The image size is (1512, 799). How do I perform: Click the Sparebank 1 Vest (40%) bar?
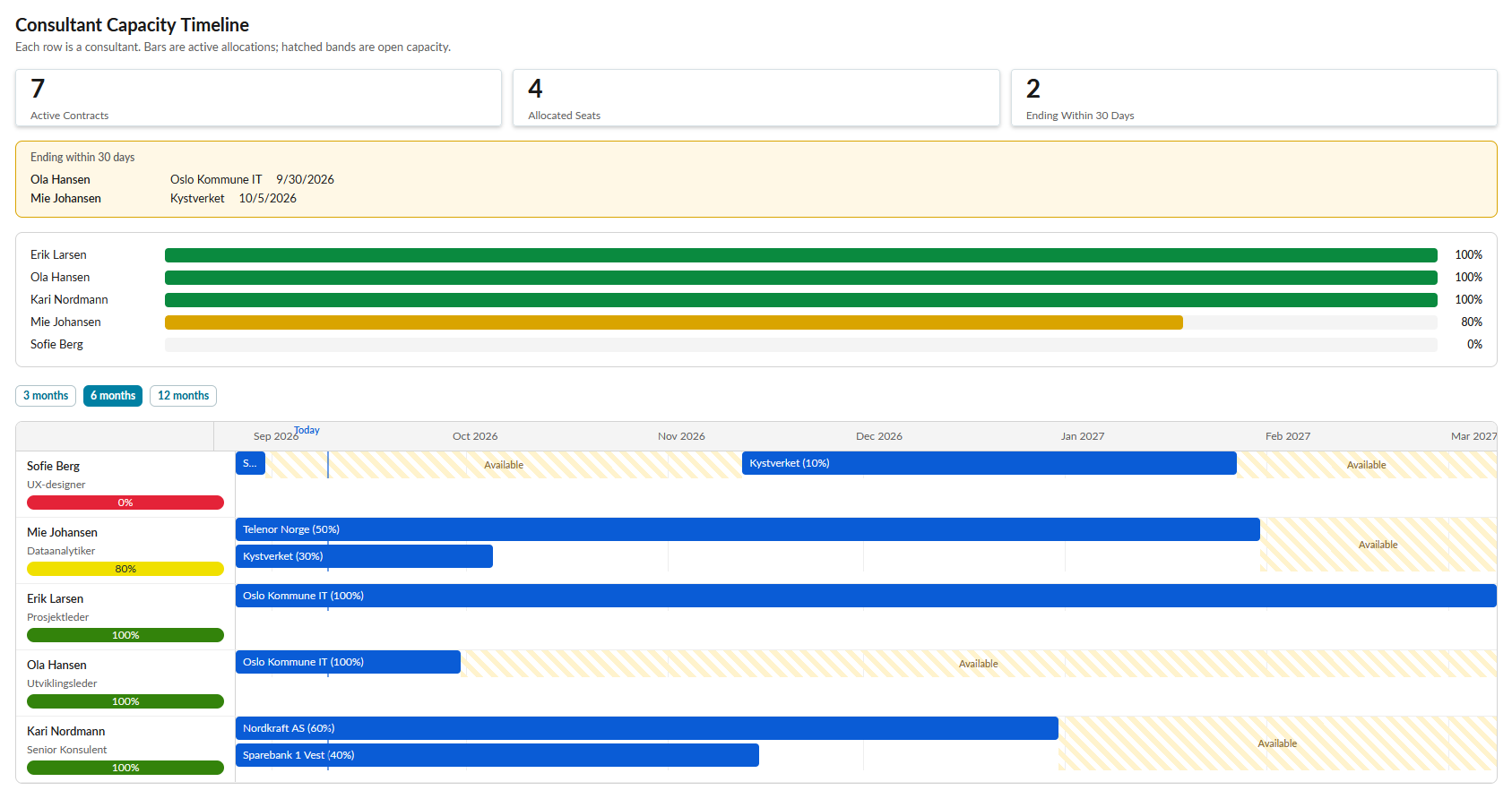[497, 755]
